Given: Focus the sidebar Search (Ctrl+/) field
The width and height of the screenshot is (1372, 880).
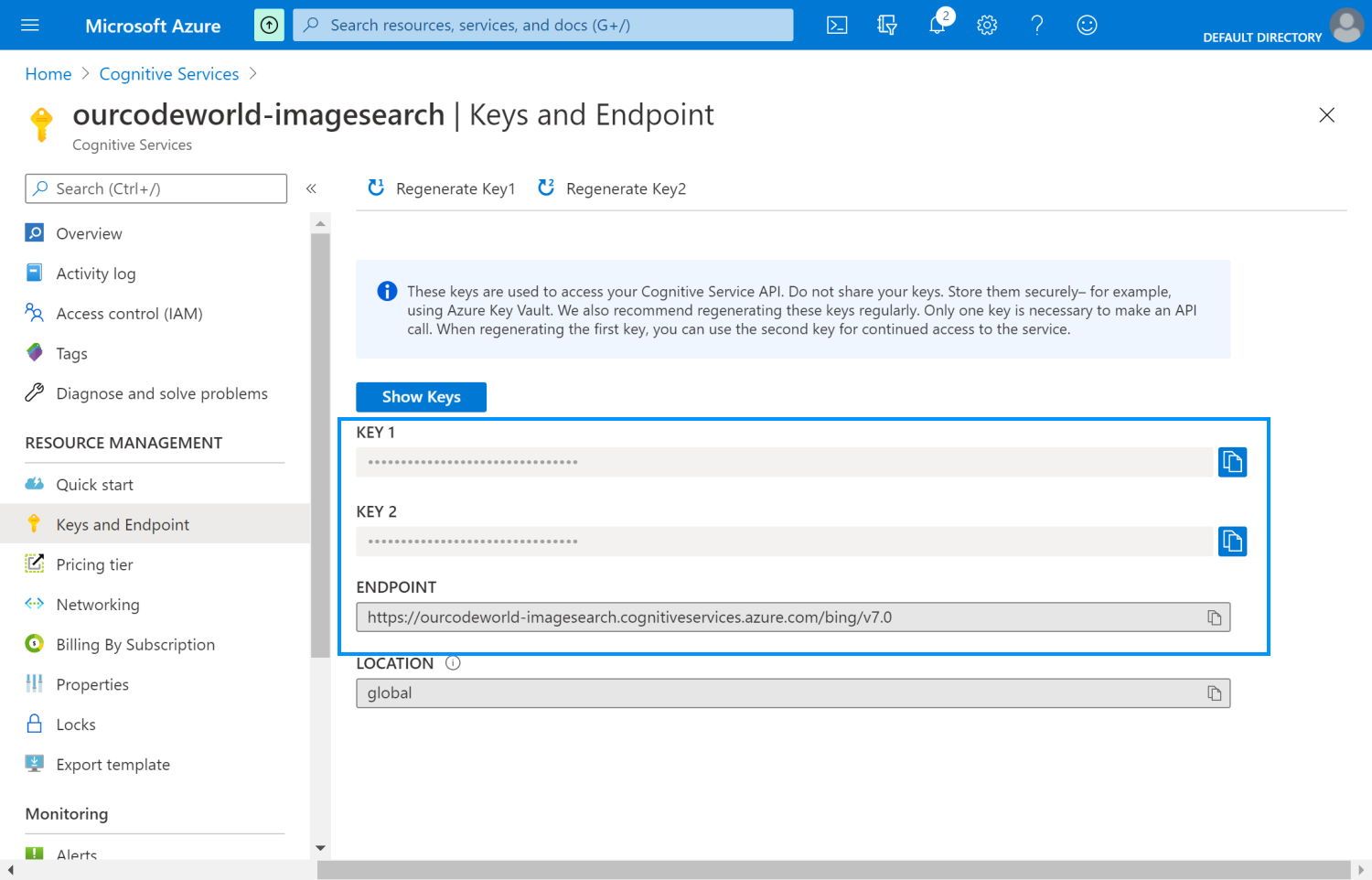Looking at the screenshot, I should coord(155,188).
